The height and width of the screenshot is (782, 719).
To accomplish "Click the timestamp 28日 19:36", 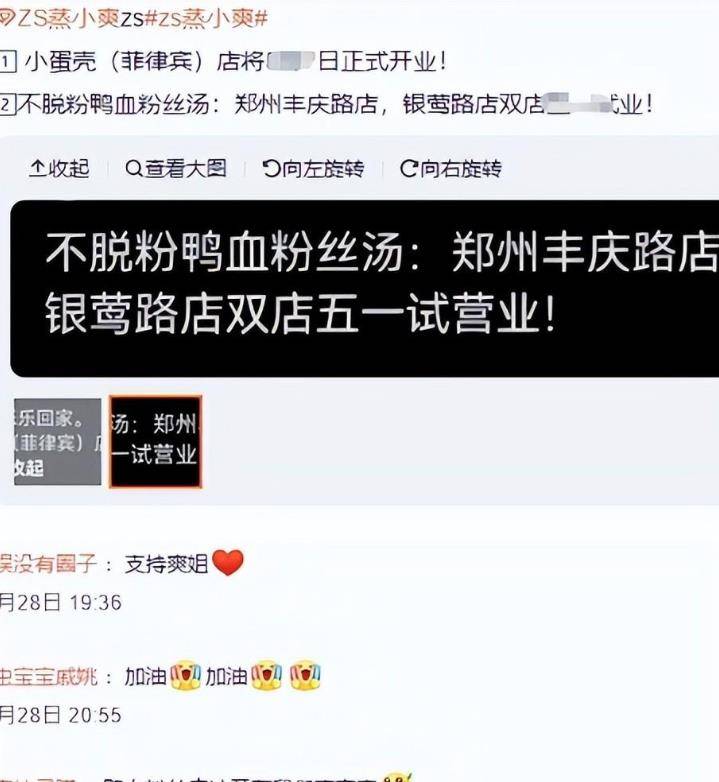I will click(x=60, y=602).
